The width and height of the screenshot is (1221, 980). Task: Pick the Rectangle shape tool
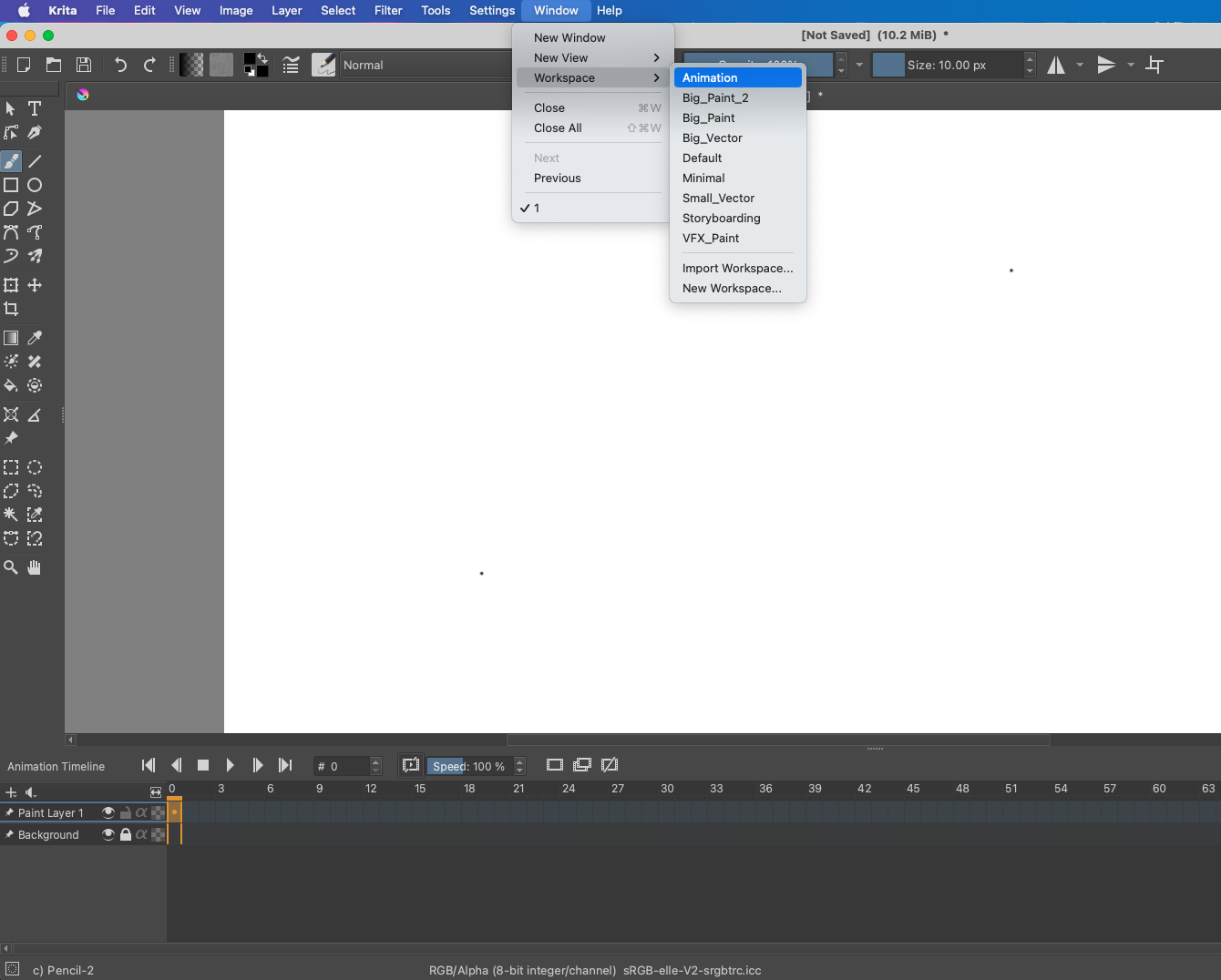11,185
